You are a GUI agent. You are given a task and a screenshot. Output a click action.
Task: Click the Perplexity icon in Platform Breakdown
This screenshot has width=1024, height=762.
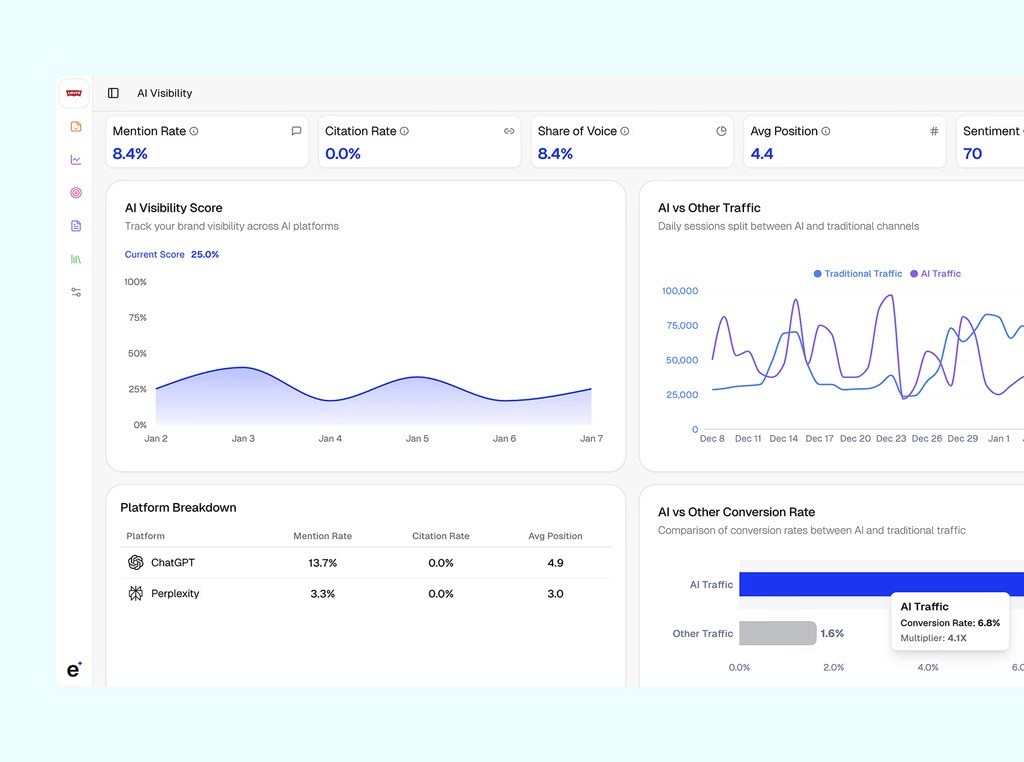tap(136, 593)
